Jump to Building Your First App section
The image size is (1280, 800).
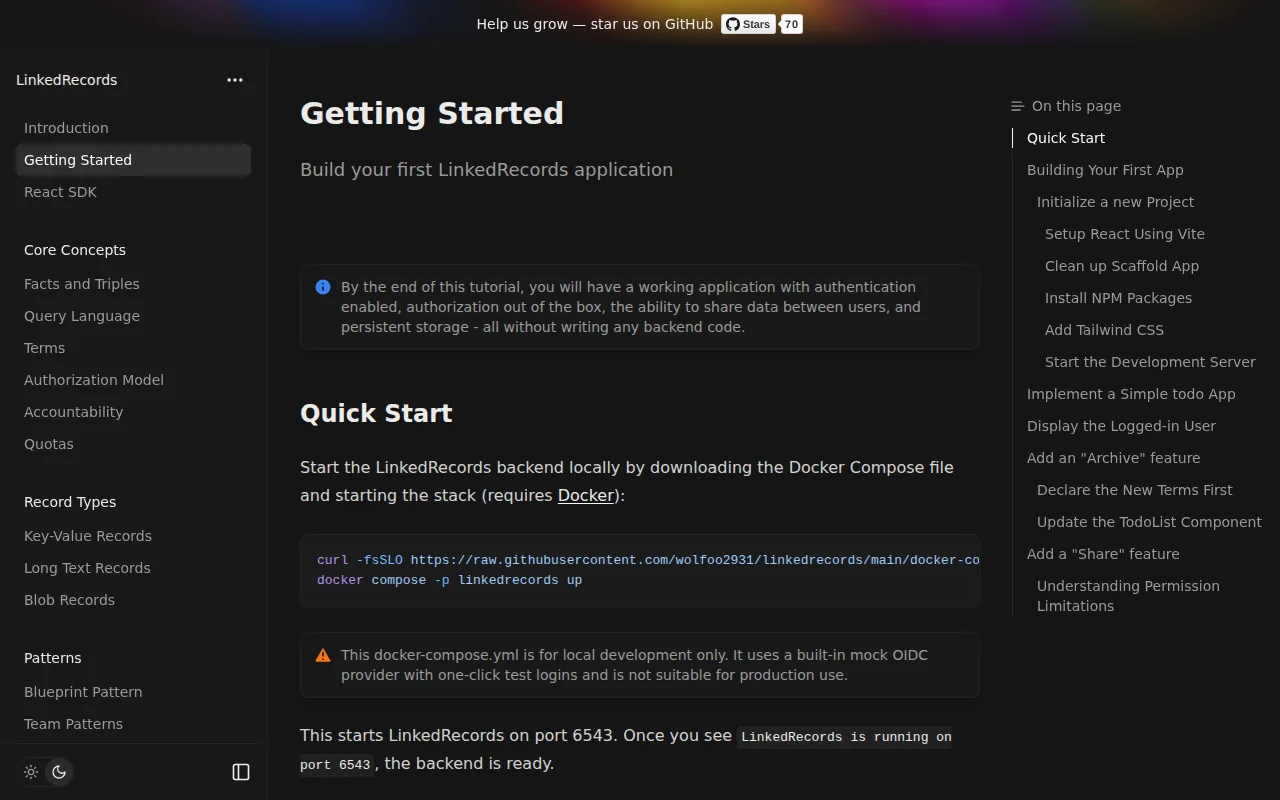pos(1105,170)
